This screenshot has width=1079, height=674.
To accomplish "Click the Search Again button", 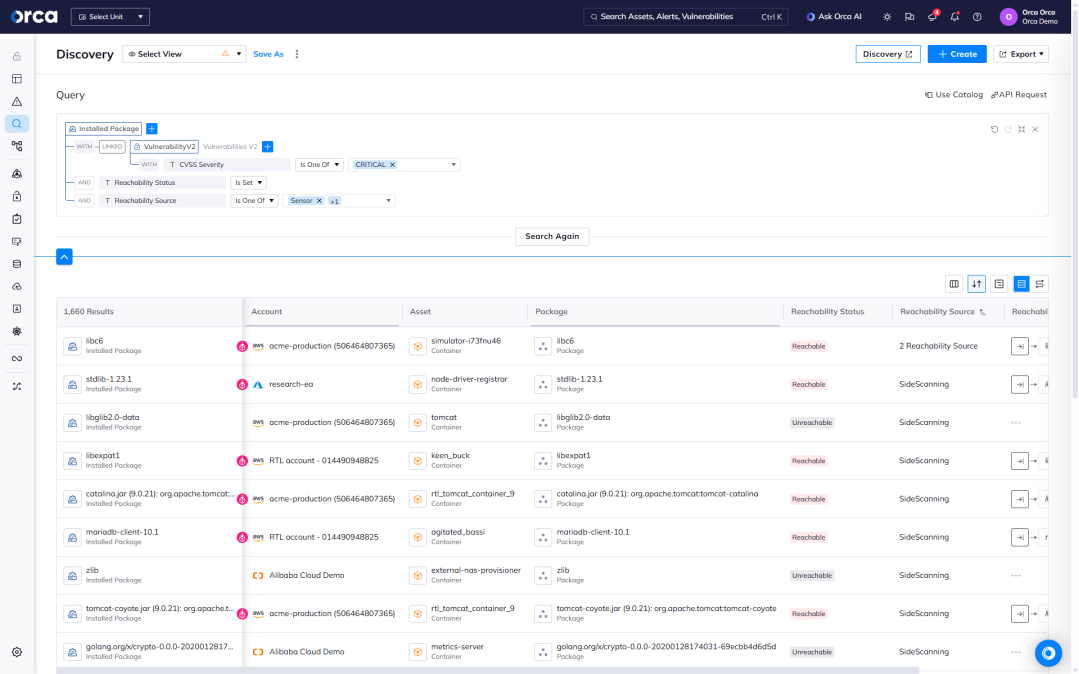I will [x=553, y=236].
